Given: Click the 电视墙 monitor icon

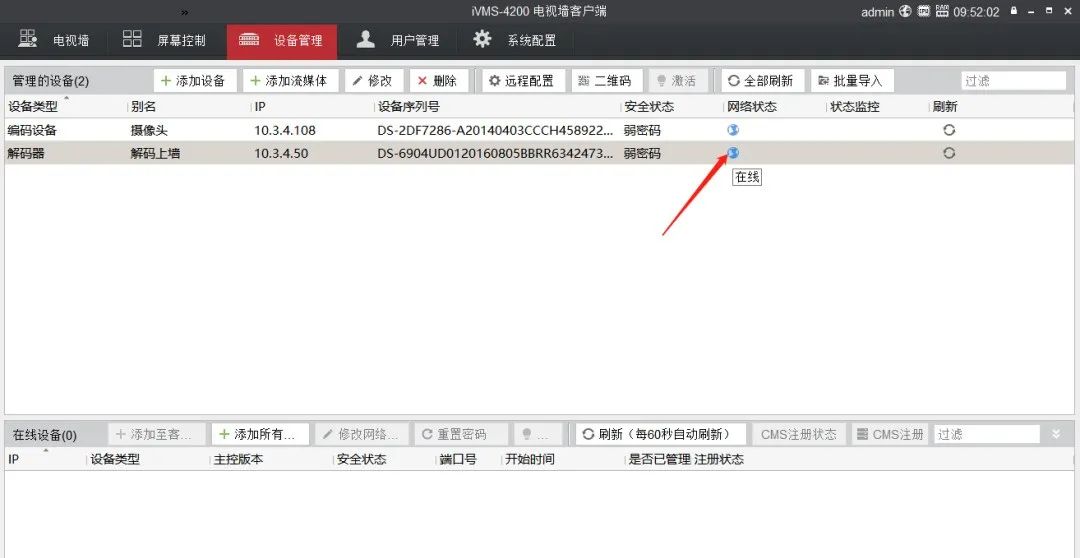Looking at the screenshot, I should tap(28, 39).
